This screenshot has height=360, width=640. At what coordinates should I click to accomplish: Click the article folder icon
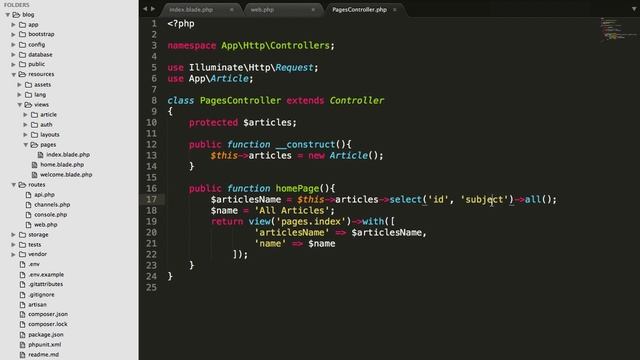[x=35, y=115]
